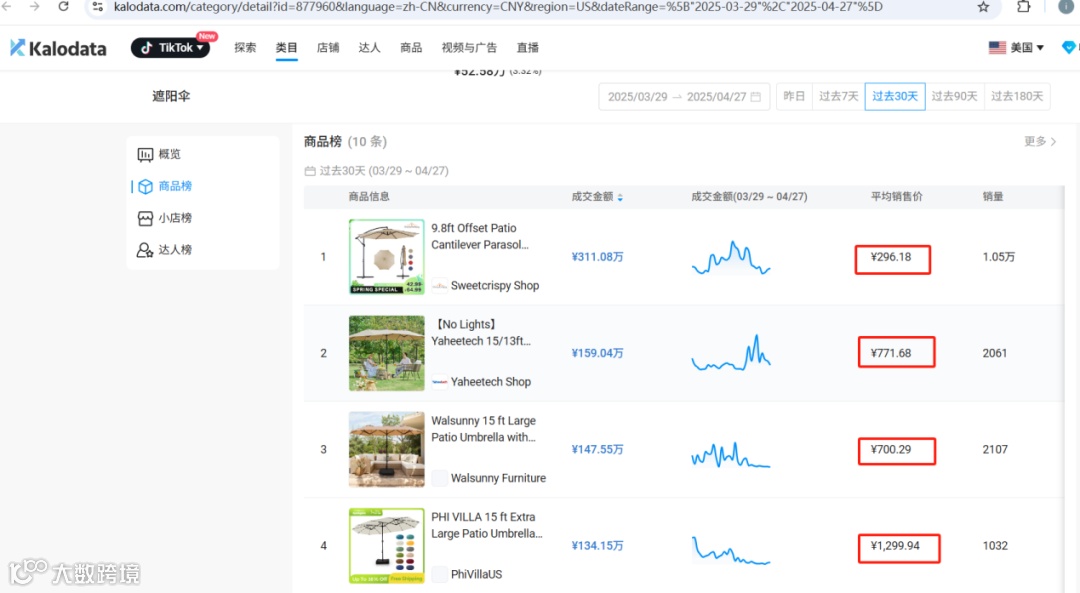Screen dimensions: 1080x593
Task: Click the calendar icon in date range field
Action: (756, 96)
